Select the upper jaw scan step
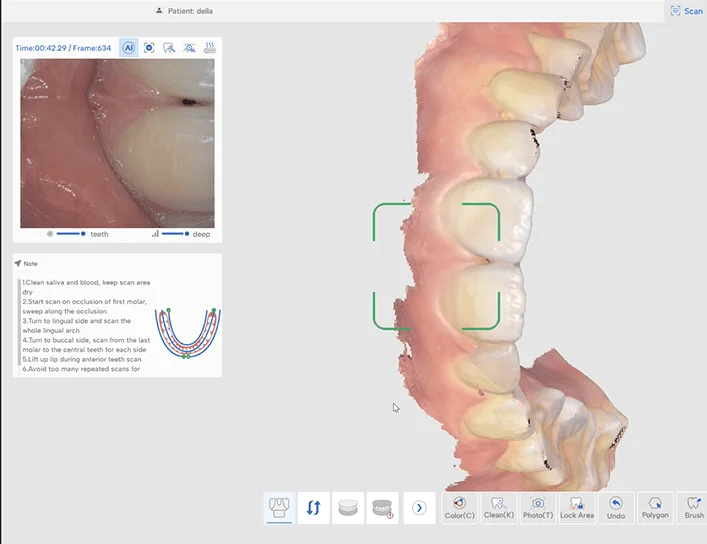The image size is (707, 544). [x=280, y=508]
